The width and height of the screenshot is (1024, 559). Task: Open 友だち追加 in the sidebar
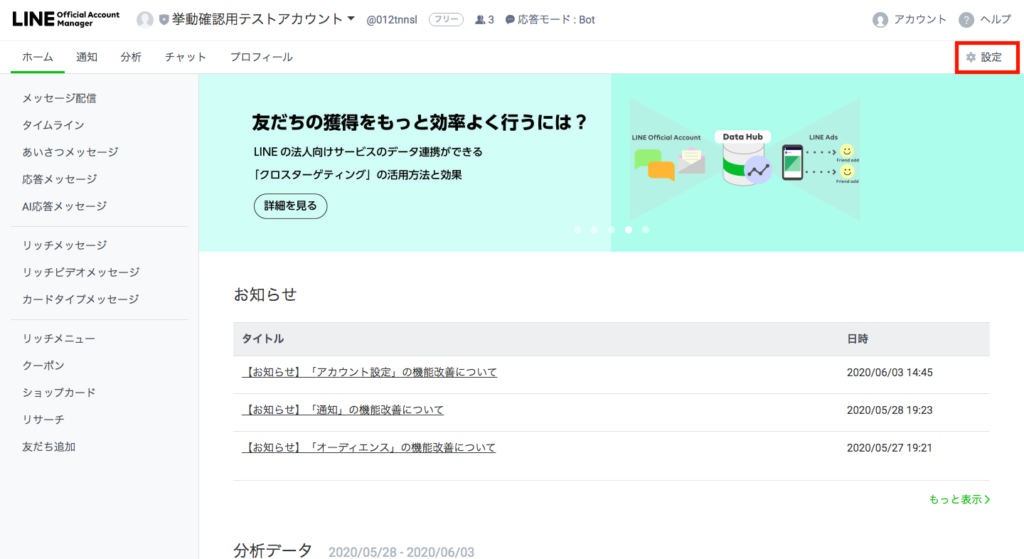tap(48, 447)
